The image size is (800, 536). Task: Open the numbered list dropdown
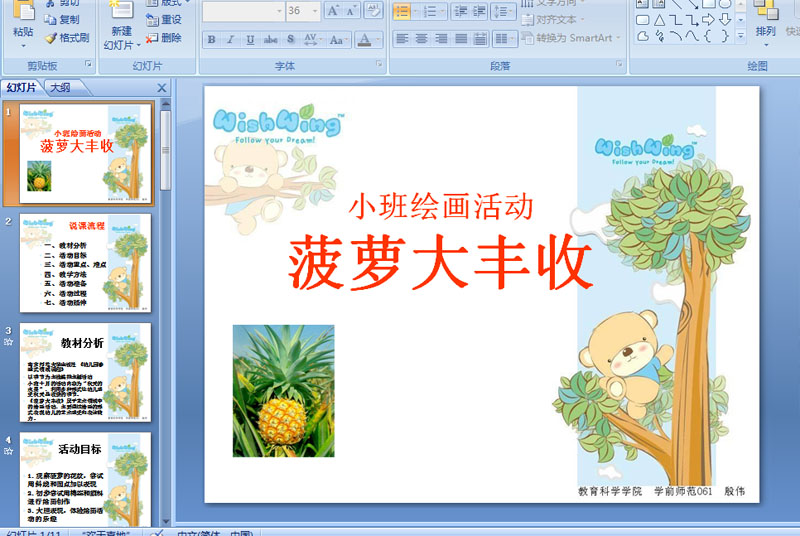point(442,11)
